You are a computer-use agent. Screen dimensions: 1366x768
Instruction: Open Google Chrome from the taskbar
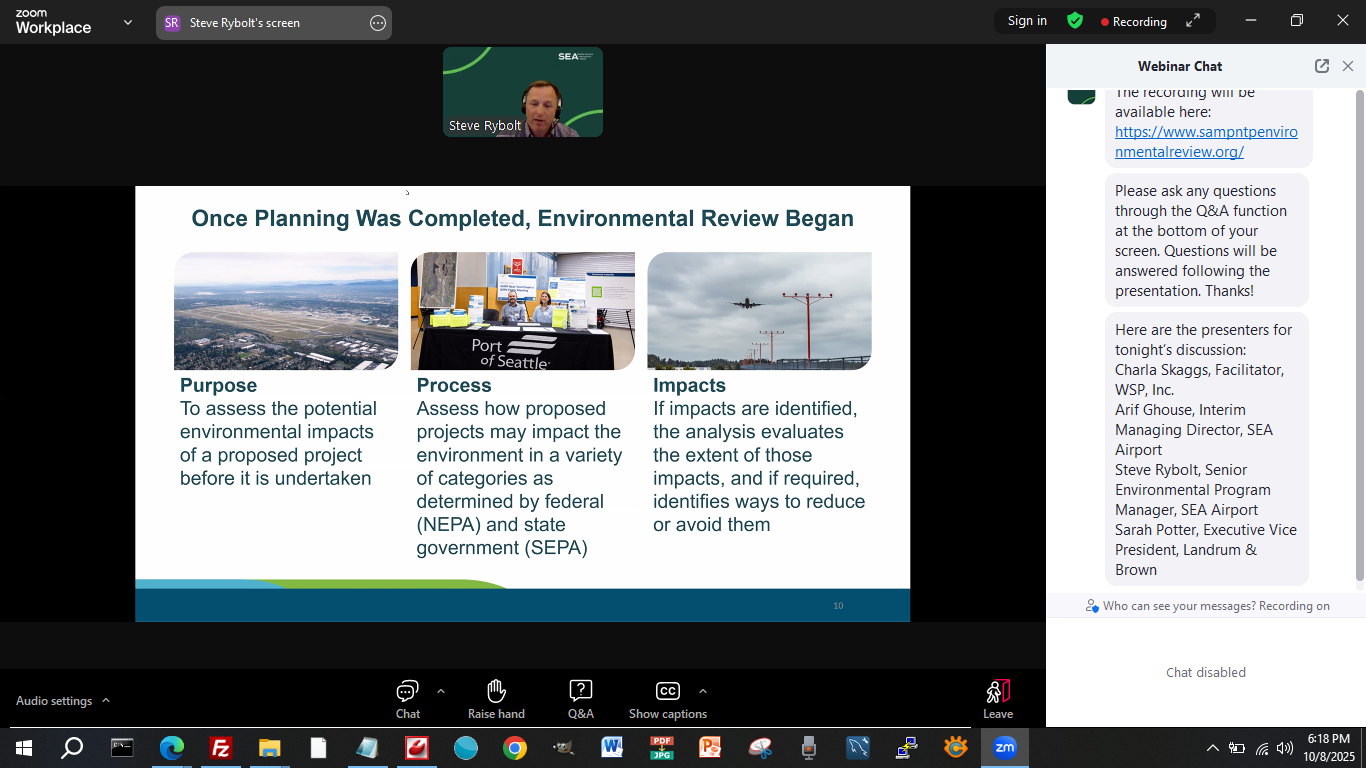515,747
